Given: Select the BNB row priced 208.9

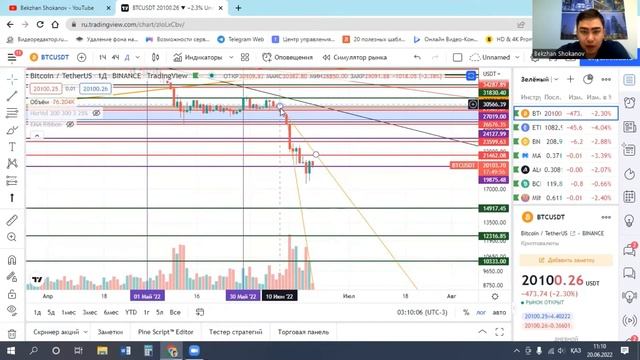Looking at the screenshot, I should [x=565, y=142].
